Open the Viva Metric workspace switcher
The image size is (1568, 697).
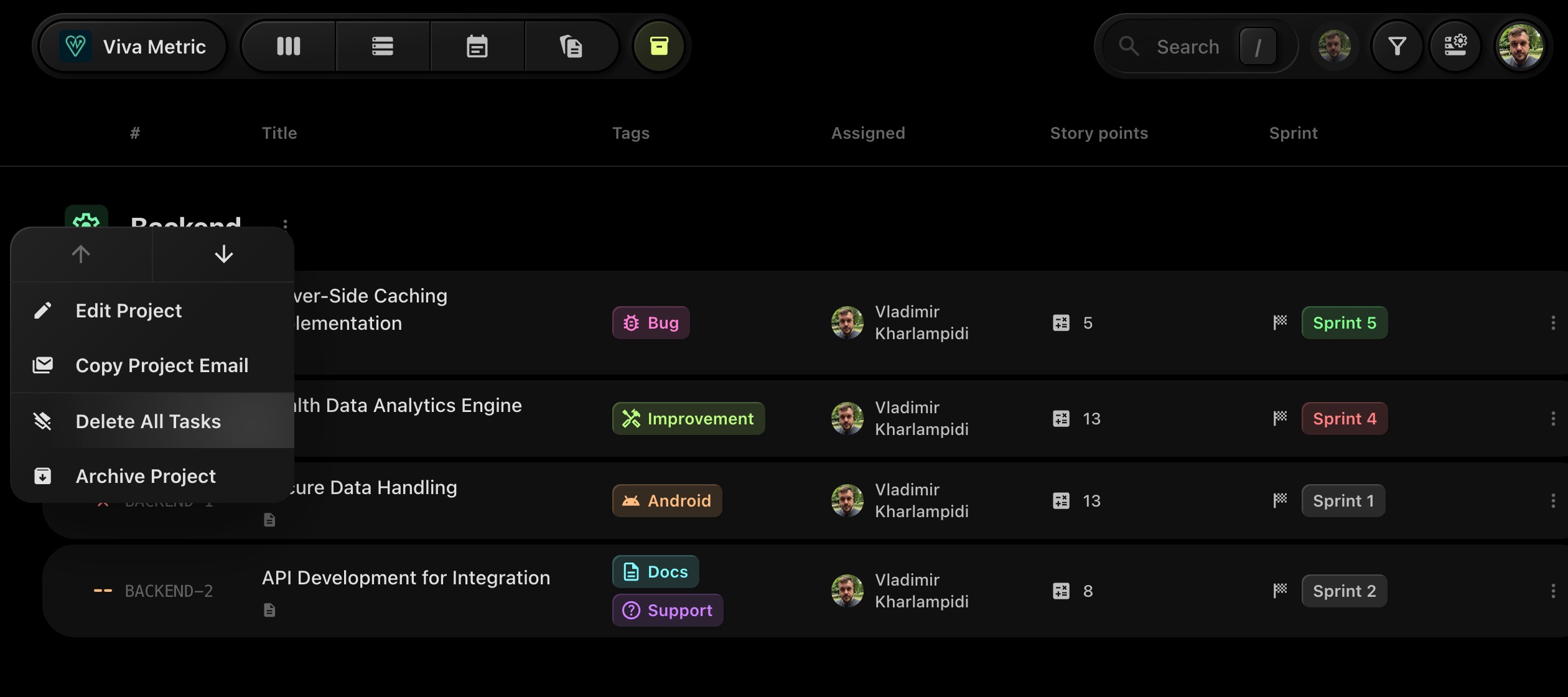tap(133, 46)
